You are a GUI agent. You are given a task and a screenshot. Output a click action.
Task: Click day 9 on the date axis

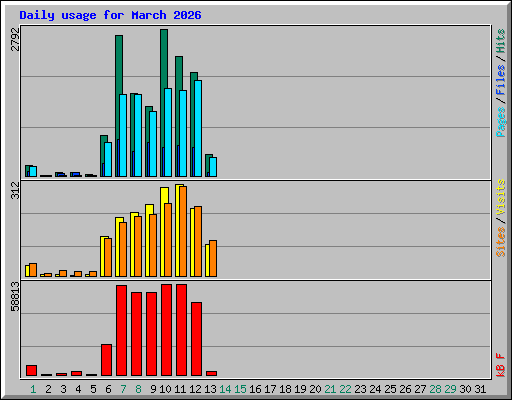coord(153,389)
